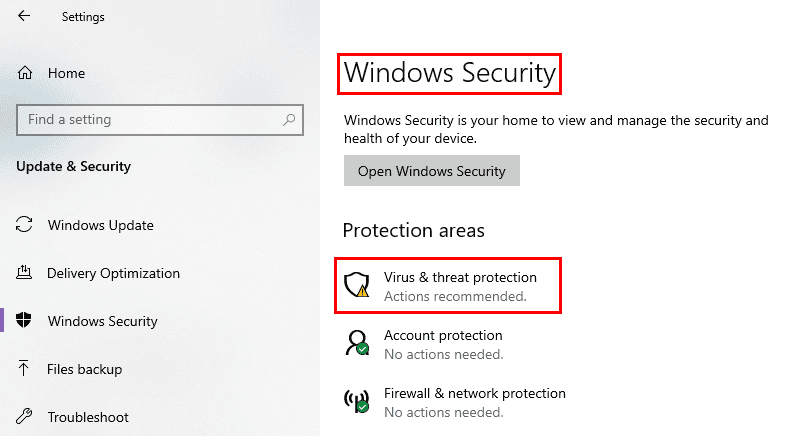Go to Troubleshoot settings page
Image resolution: width=794 pixels, height=436 pixels.
click(88, 417)
